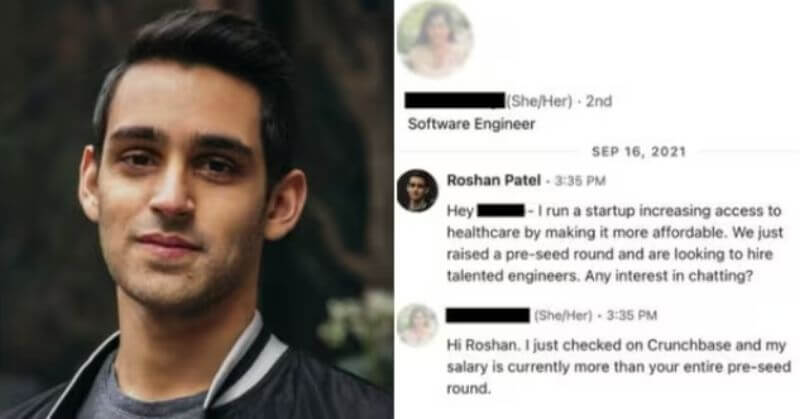The width and height of the screenshot is (800, 419).
Task: Select the Software Engineer headline text
Action: click(x=471, y=124)
